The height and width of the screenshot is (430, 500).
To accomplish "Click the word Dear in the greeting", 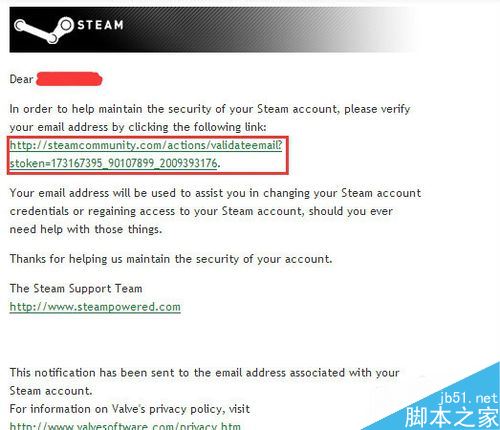I will 21,79.
